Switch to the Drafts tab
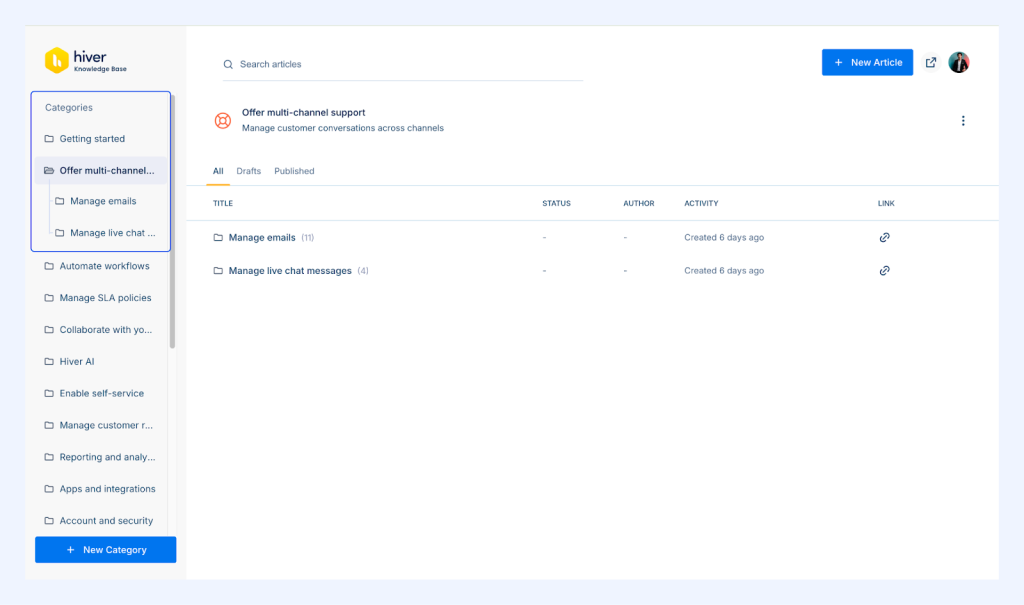Screen dimensions: 1024x605 (x=248, y=170)
